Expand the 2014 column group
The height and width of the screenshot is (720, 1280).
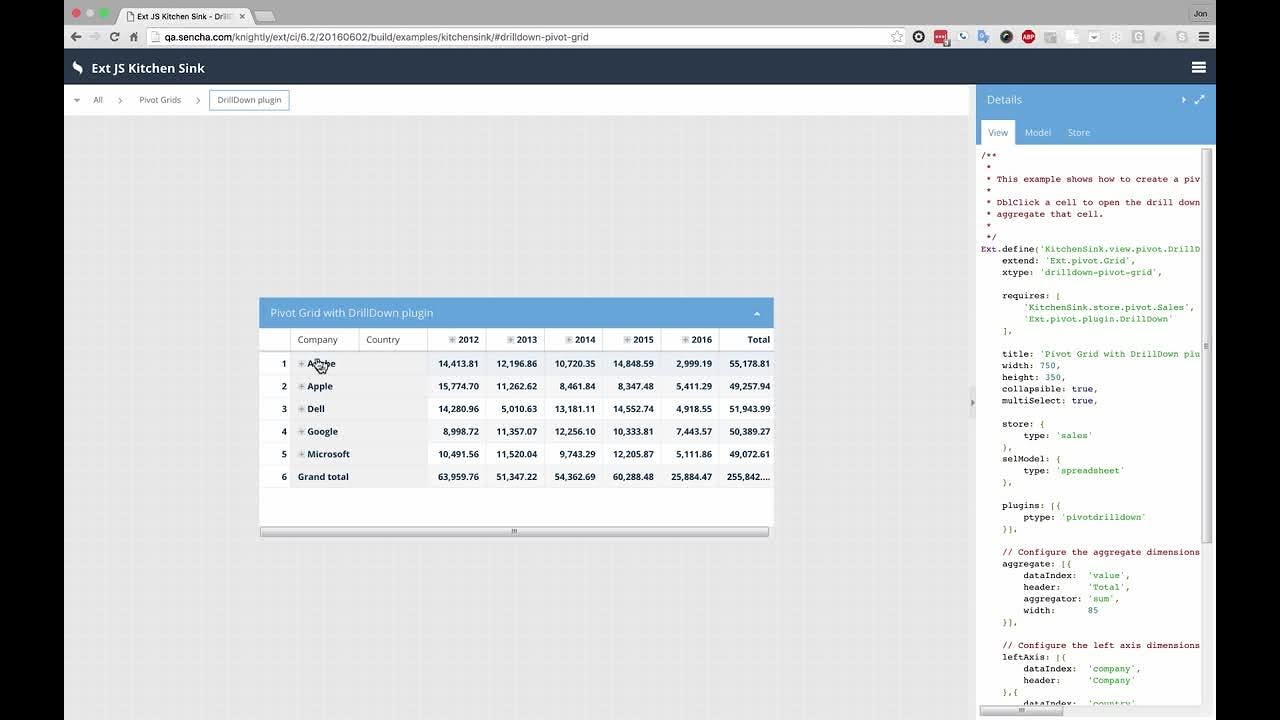coord(568,340)
